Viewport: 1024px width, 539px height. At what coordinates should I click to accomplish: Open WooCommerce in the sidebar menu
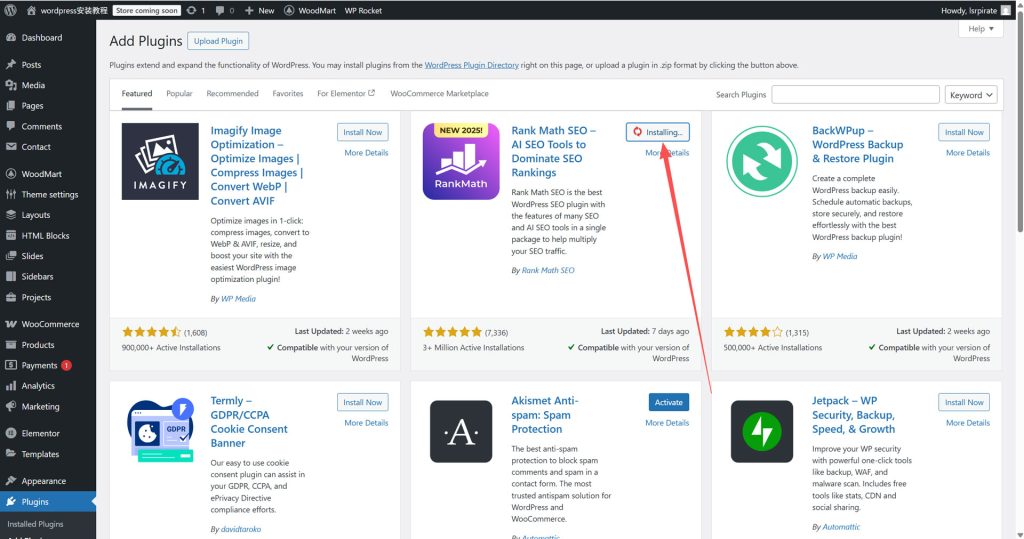pos(50,324)
